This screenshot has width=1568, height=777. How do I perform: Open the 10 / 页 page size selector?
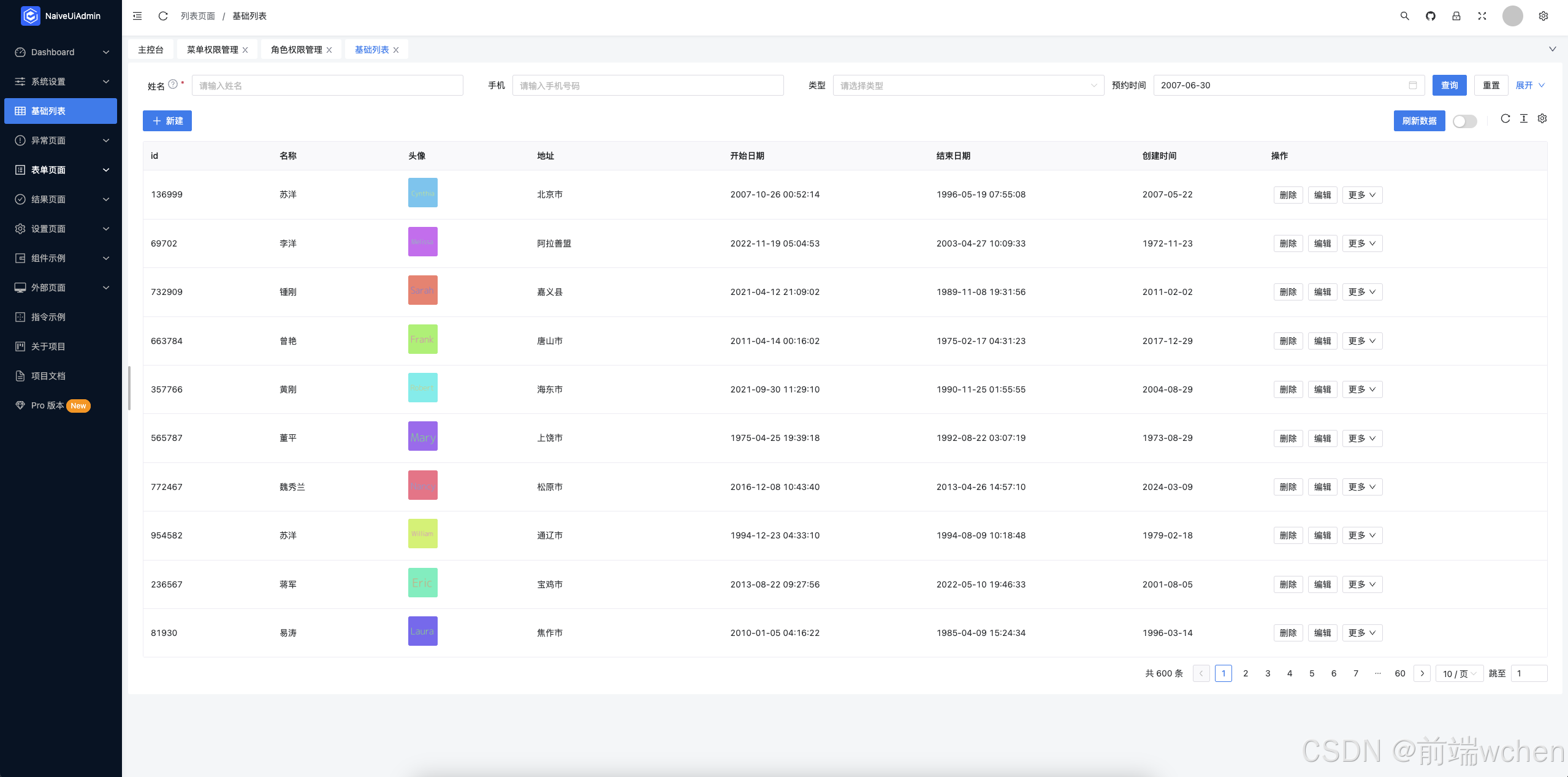click(1459, 673)
